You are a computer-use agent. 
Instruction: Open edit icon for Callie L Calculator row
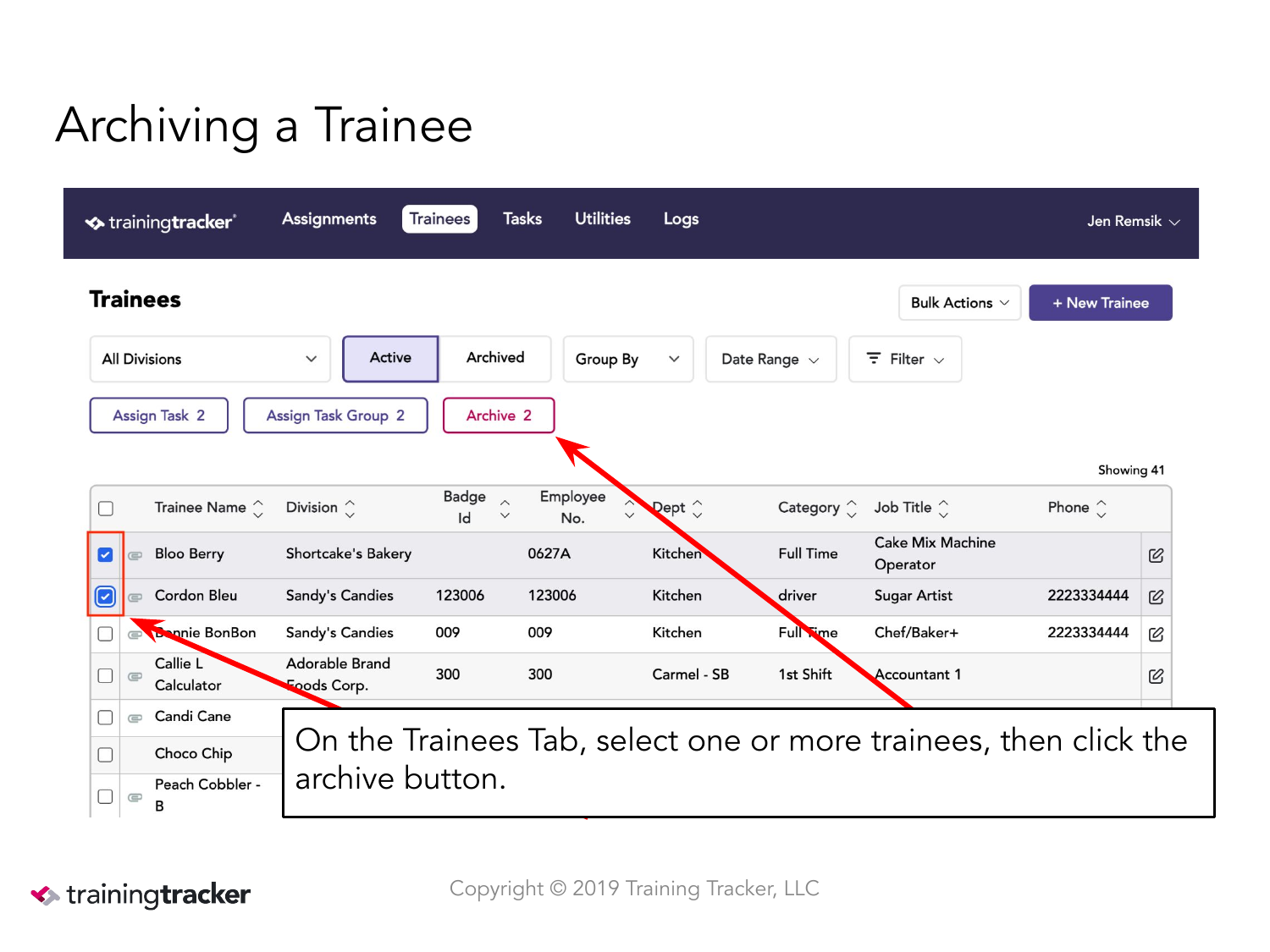(x=1156, y=676)
